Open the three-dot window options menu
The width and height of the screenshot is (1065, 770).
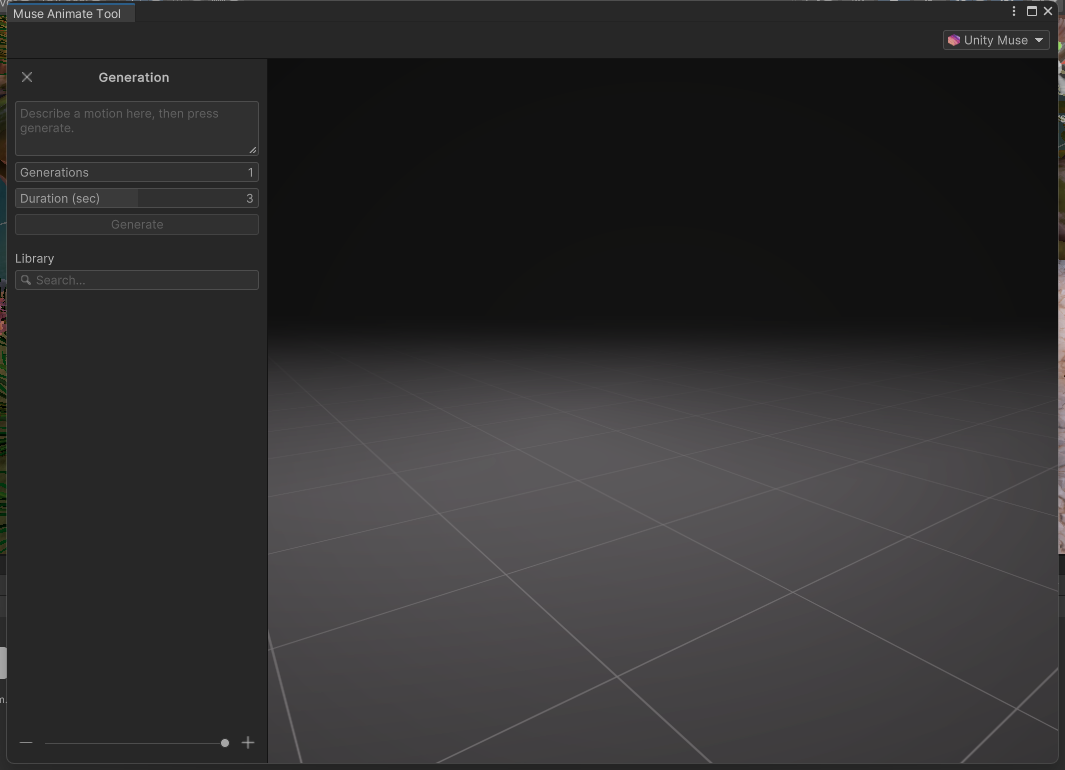click(x=1015, y=11)
